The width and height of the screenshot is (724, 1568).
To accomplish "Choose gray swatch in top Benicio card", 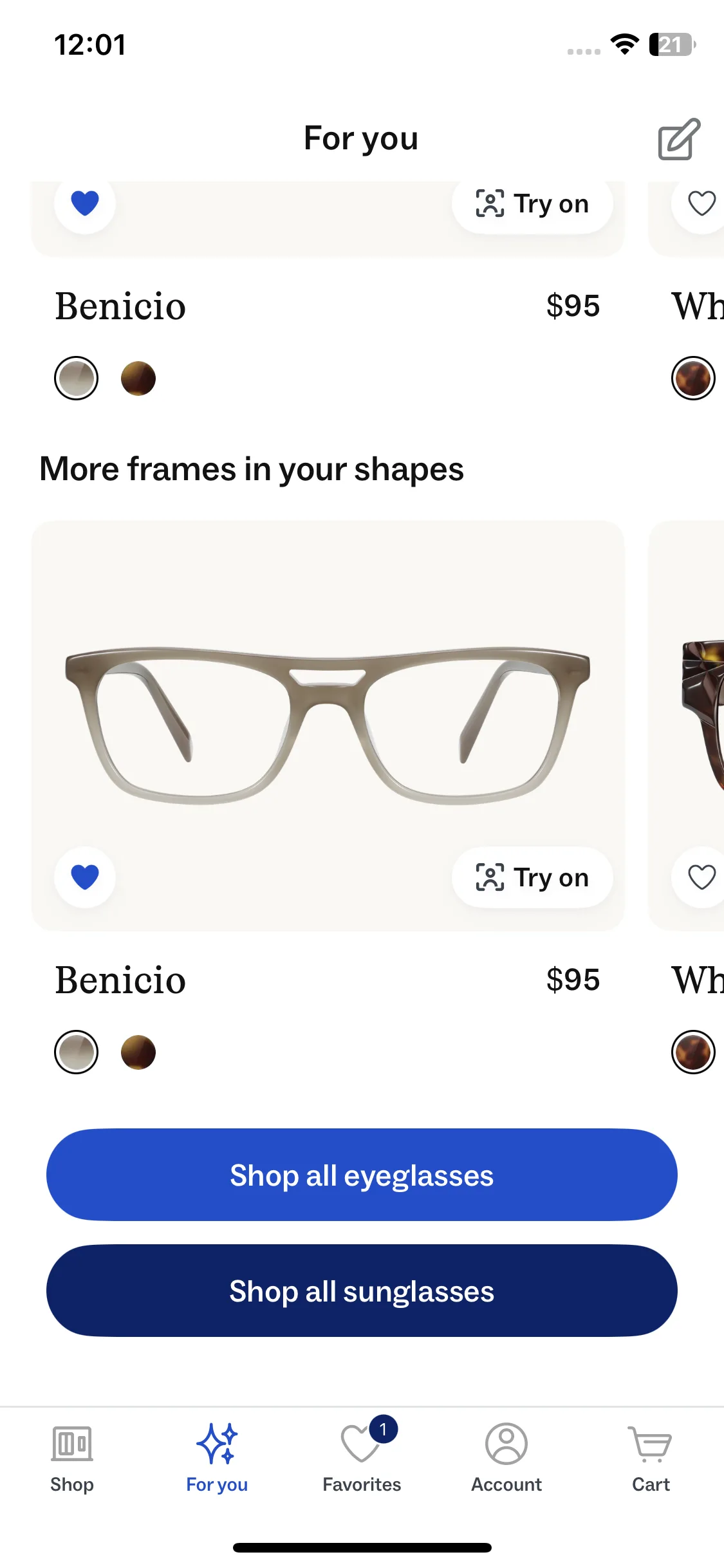I will (x=77, y=378).
